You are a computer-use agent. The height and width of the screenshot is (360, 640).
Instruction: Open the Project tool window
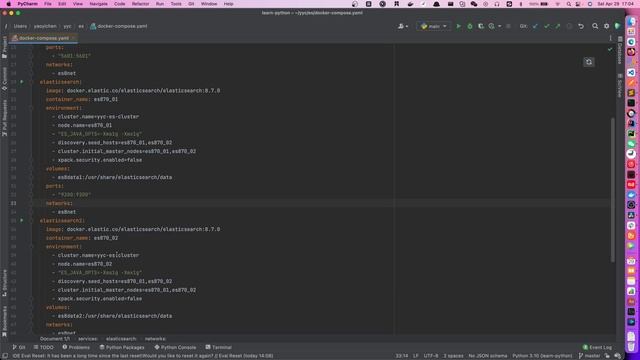click(4, 47)
